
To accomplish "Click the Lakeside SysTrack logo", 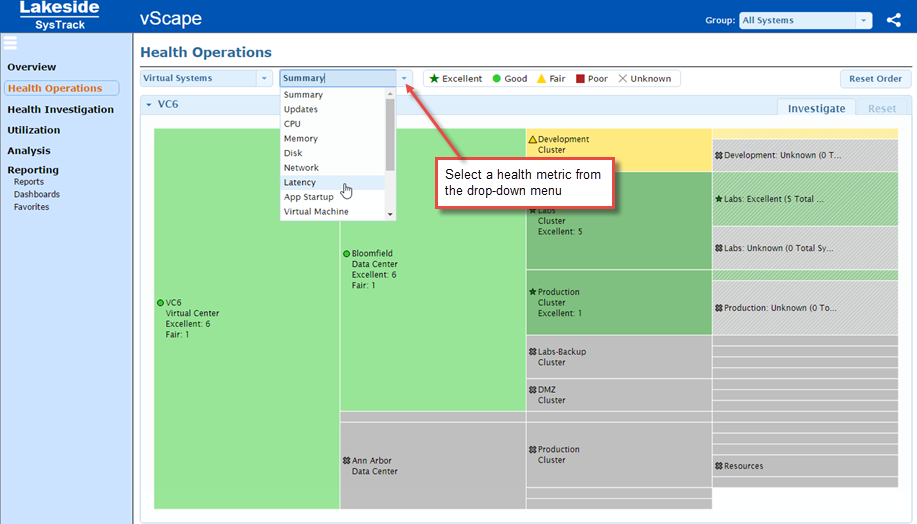I will tap(59, 16).
